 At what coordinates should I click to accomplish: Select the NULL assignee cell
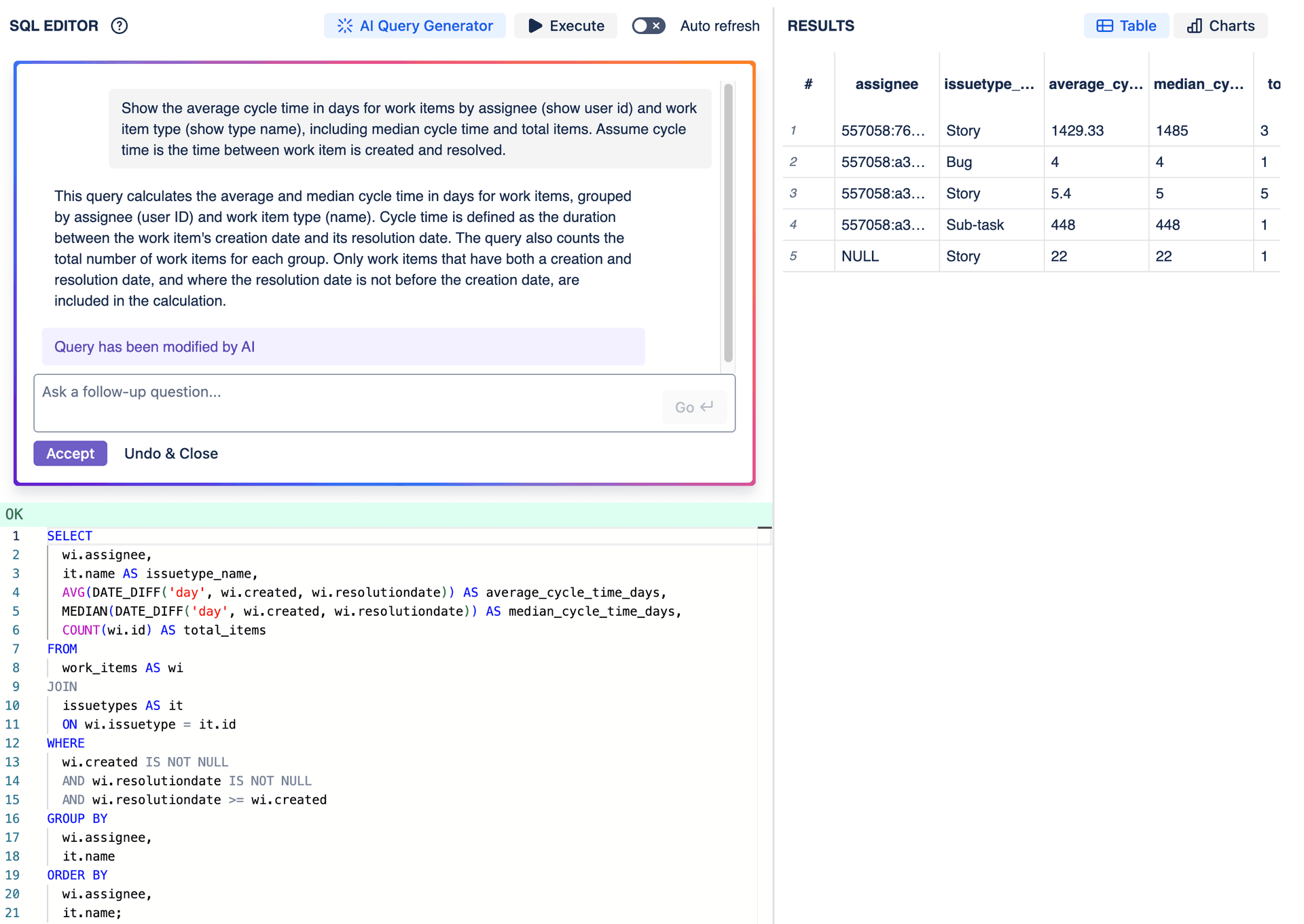(886, 256)
